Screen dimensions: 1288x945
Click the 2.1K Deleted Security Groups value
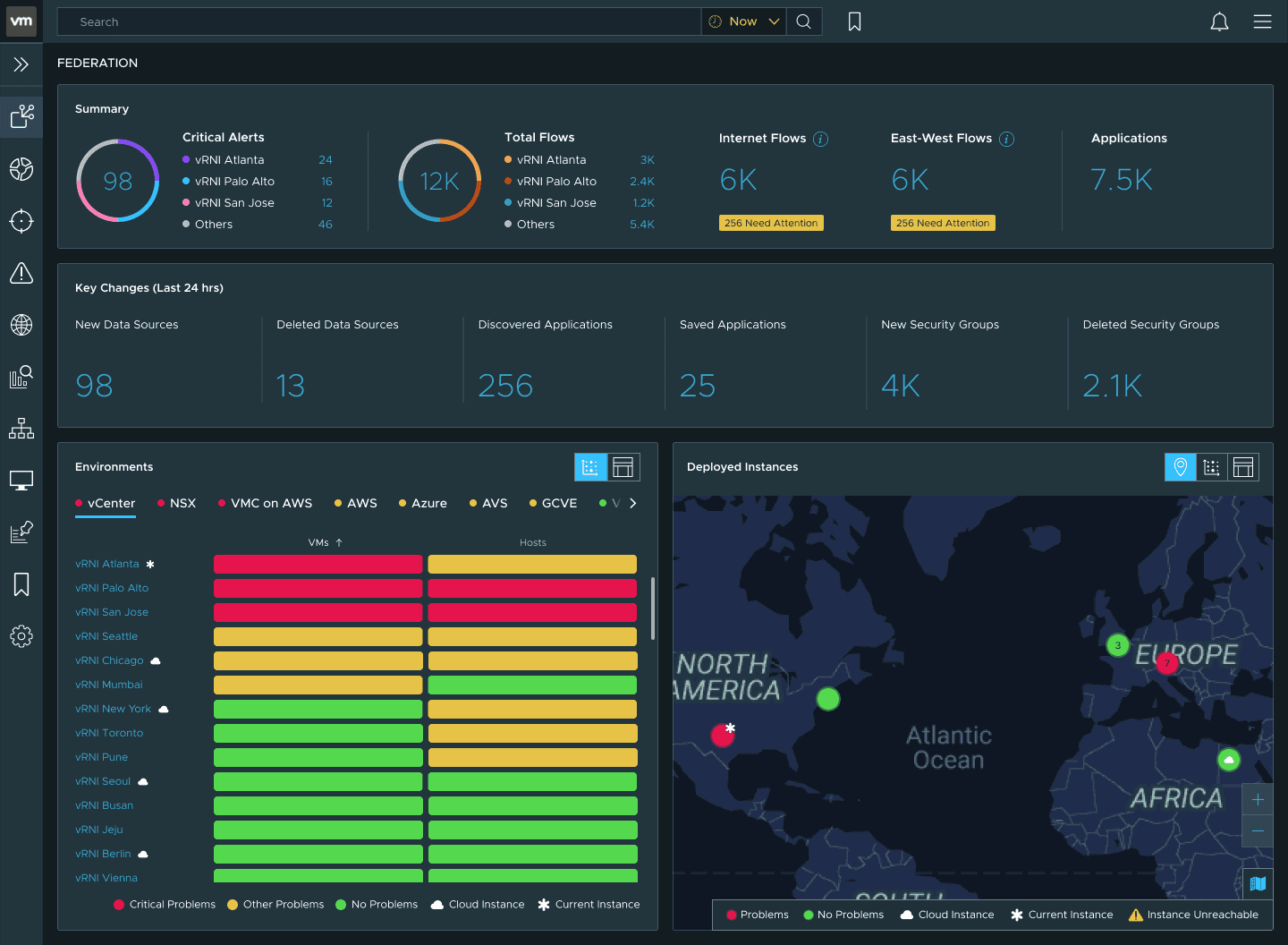[x=1113, y=386]
